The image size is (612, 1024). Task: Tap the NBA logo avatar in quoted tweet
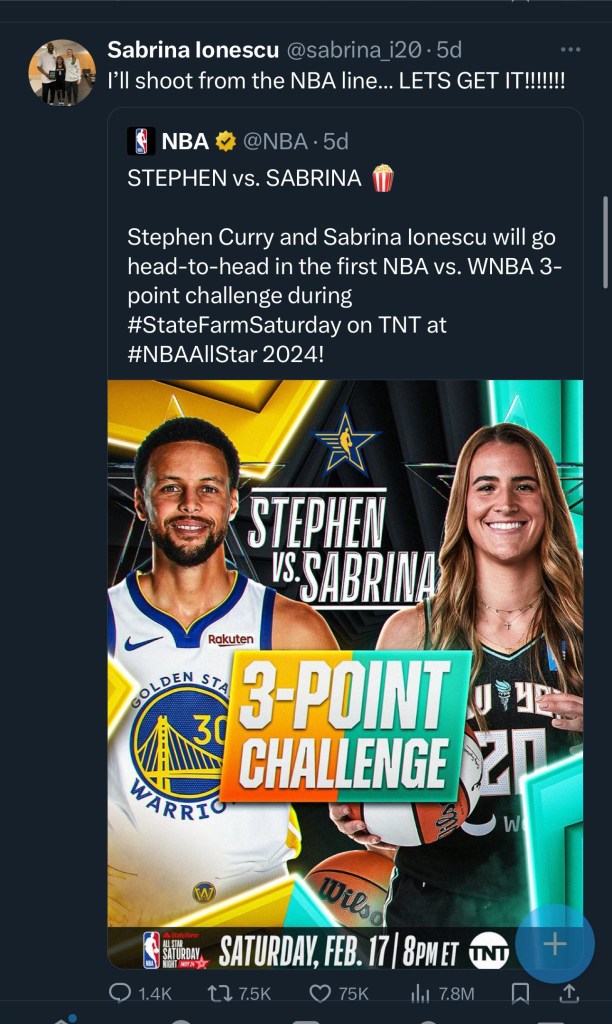coord(141,141)
